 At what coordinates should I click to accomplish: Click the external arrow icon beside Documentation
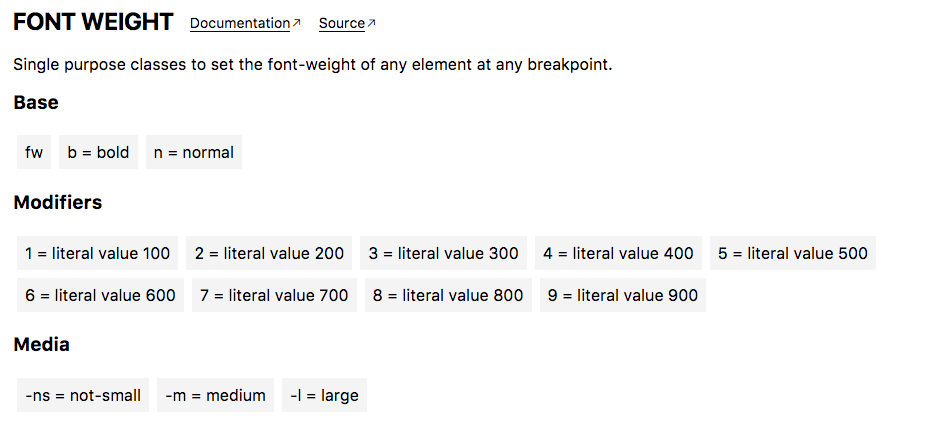click(x=297, y=23)
